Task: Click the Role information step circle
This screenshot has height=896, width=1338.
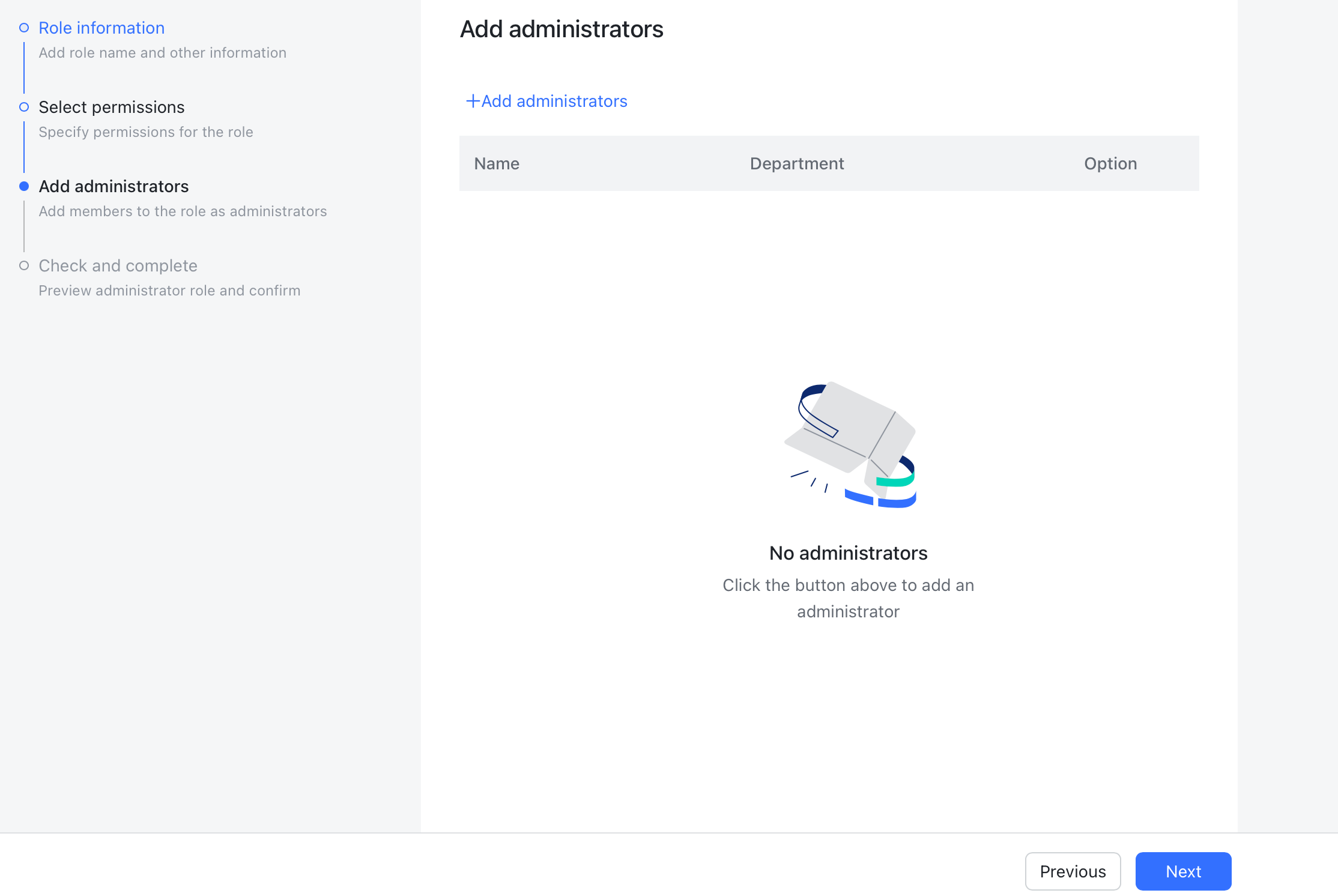Action: (24, 27)
